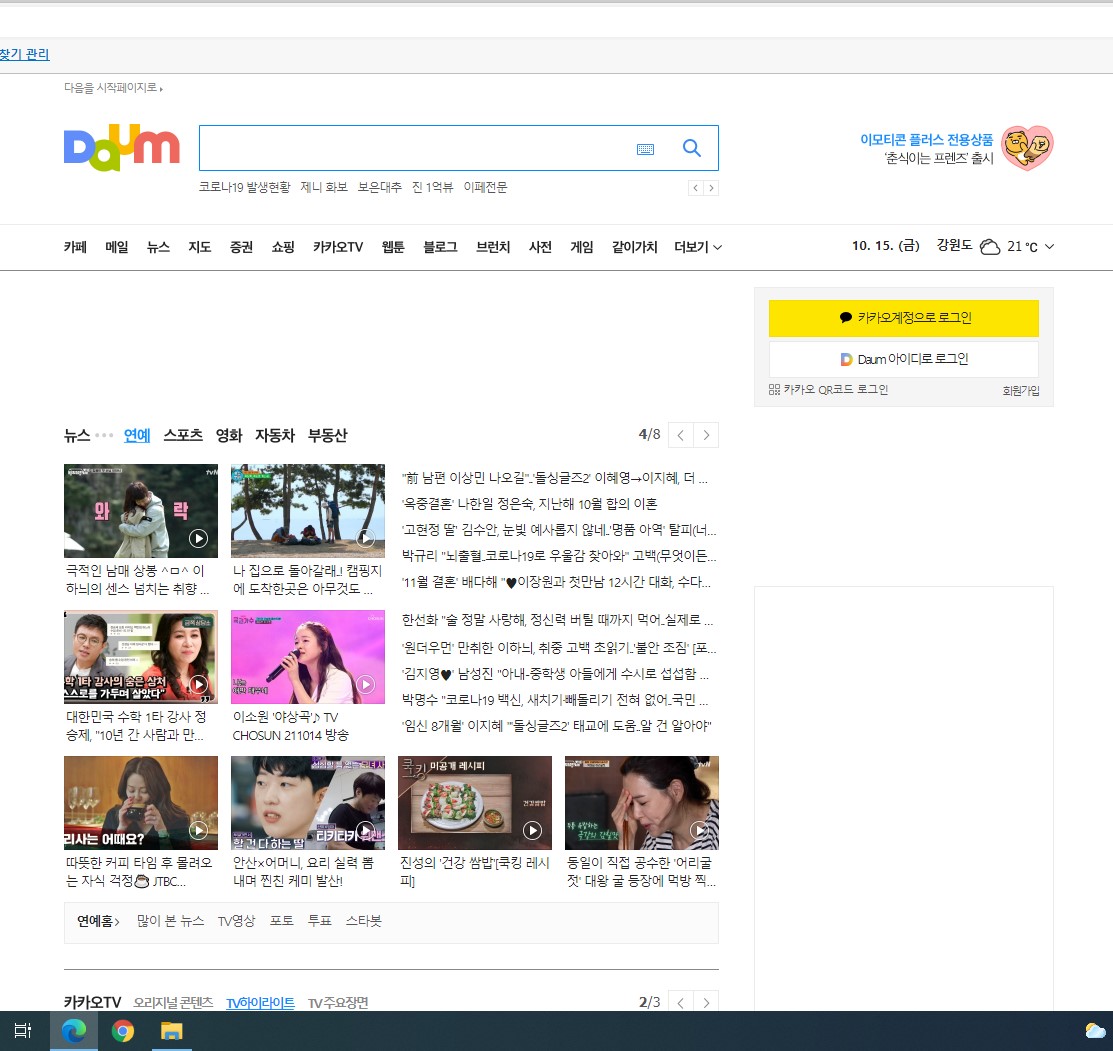Click the yellow 카카오계정으로 로그인 button

(x=904, y=318)
